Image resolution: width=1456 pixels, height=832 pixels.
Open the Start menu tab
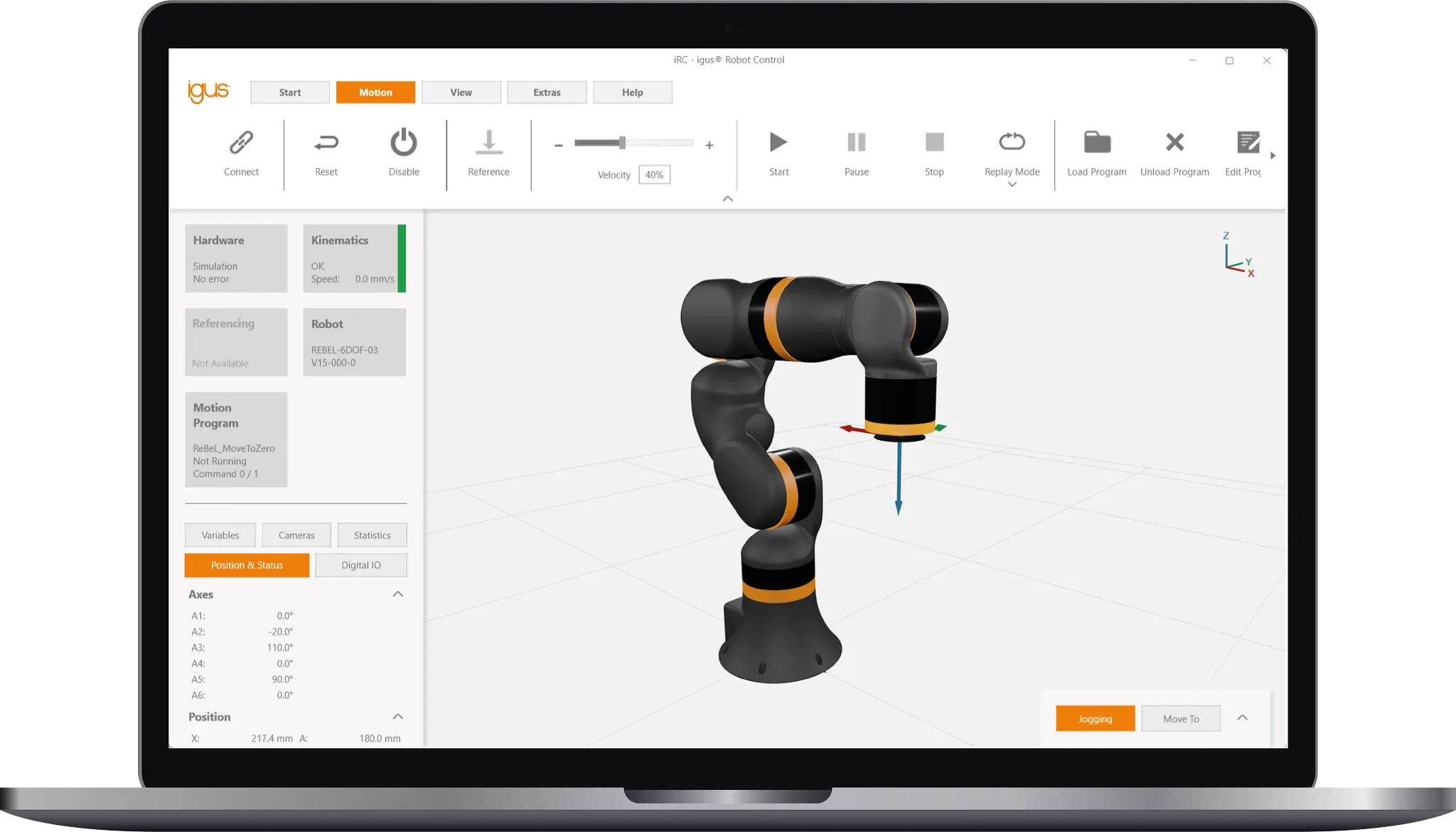click(290, 92)
